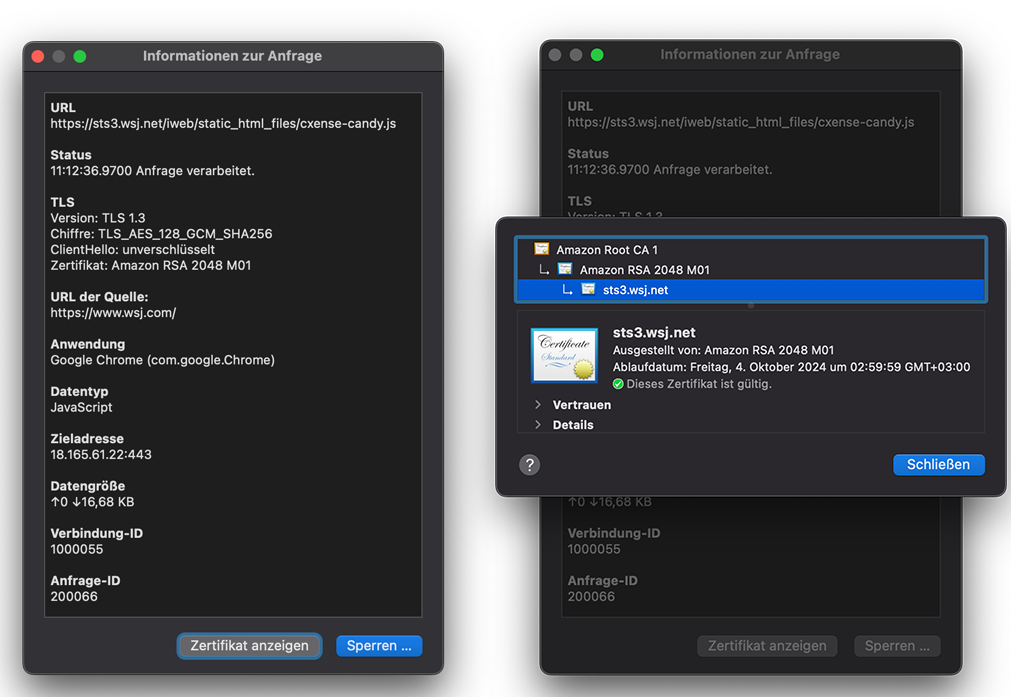Click 'Dieses Zertifikat ist gültig.' text

(699, 384)
